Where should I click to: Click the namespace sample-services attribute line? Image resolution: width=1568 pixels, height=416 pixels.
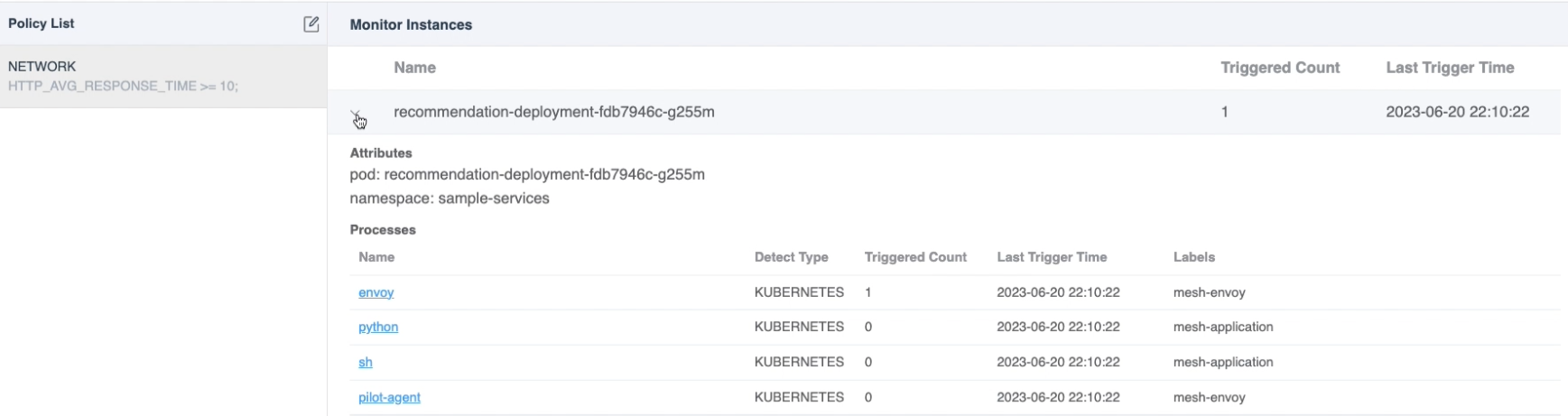coord(450,199)
